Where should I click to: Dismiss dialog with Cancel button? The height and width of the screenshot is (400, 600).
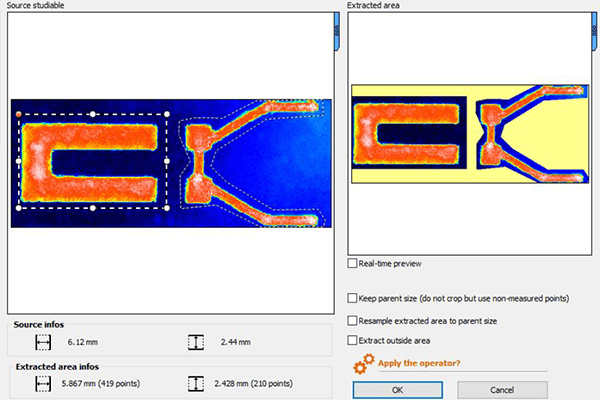502,390
